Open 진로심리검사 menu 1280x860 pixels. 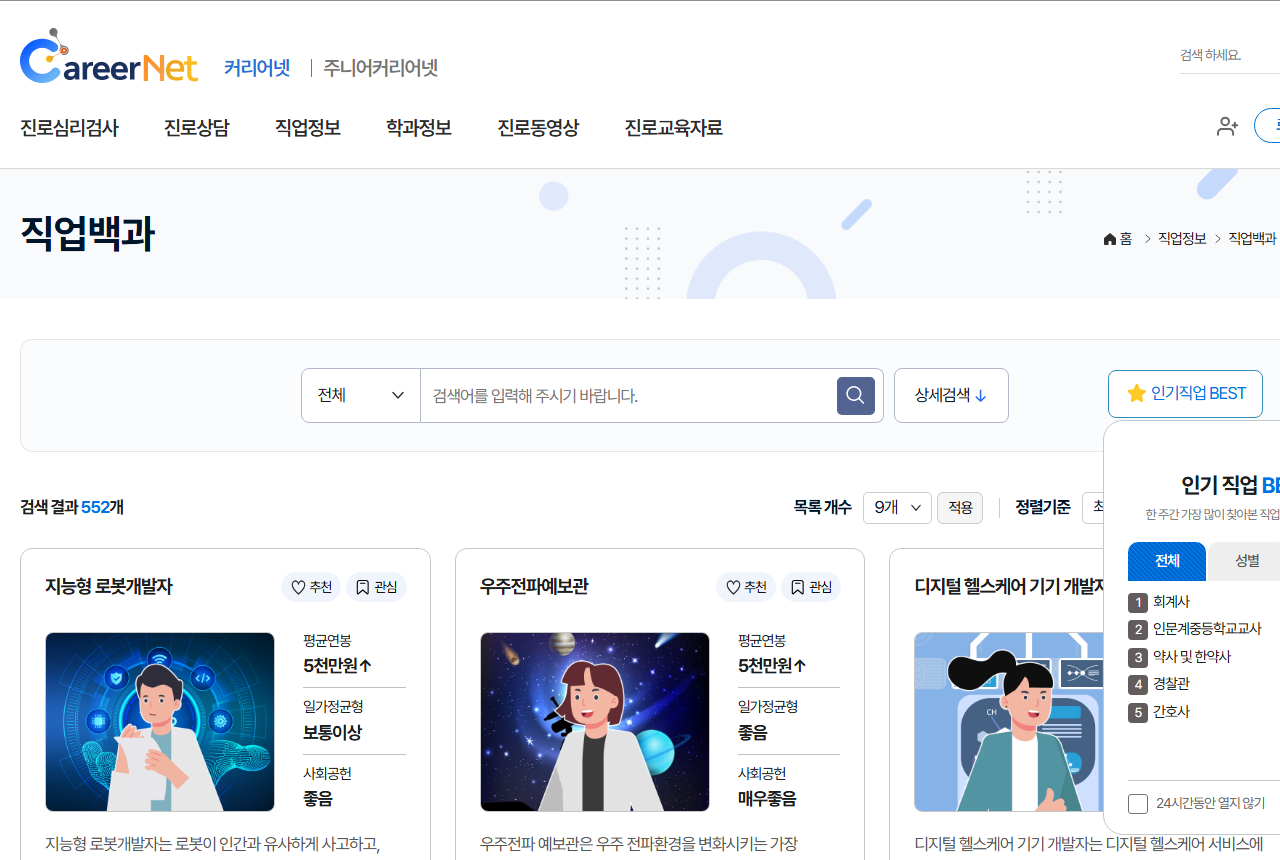tap(69, 128)
